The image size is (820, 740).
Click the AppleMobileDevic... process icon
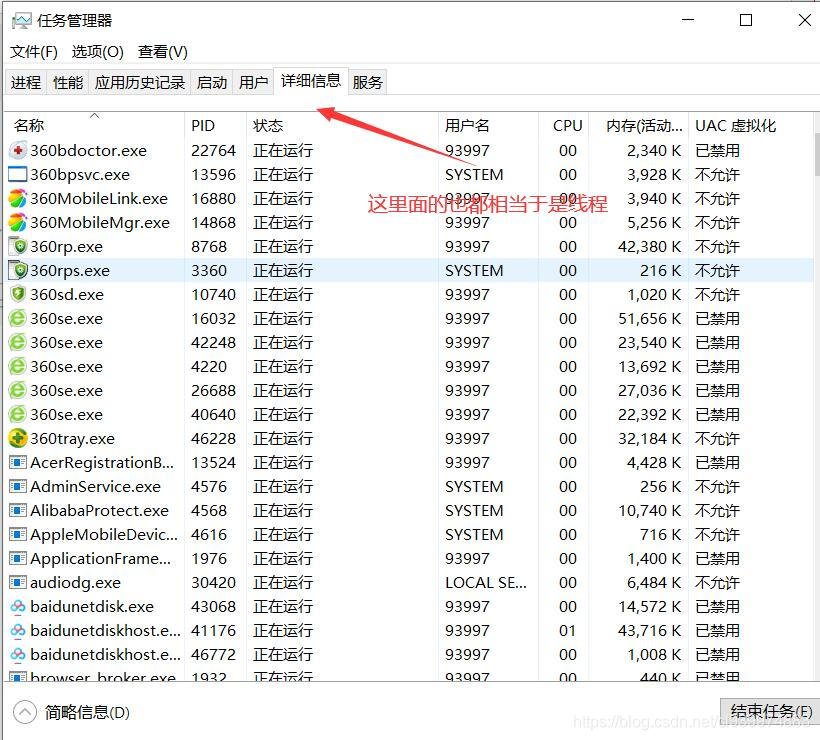coord(18,534)
